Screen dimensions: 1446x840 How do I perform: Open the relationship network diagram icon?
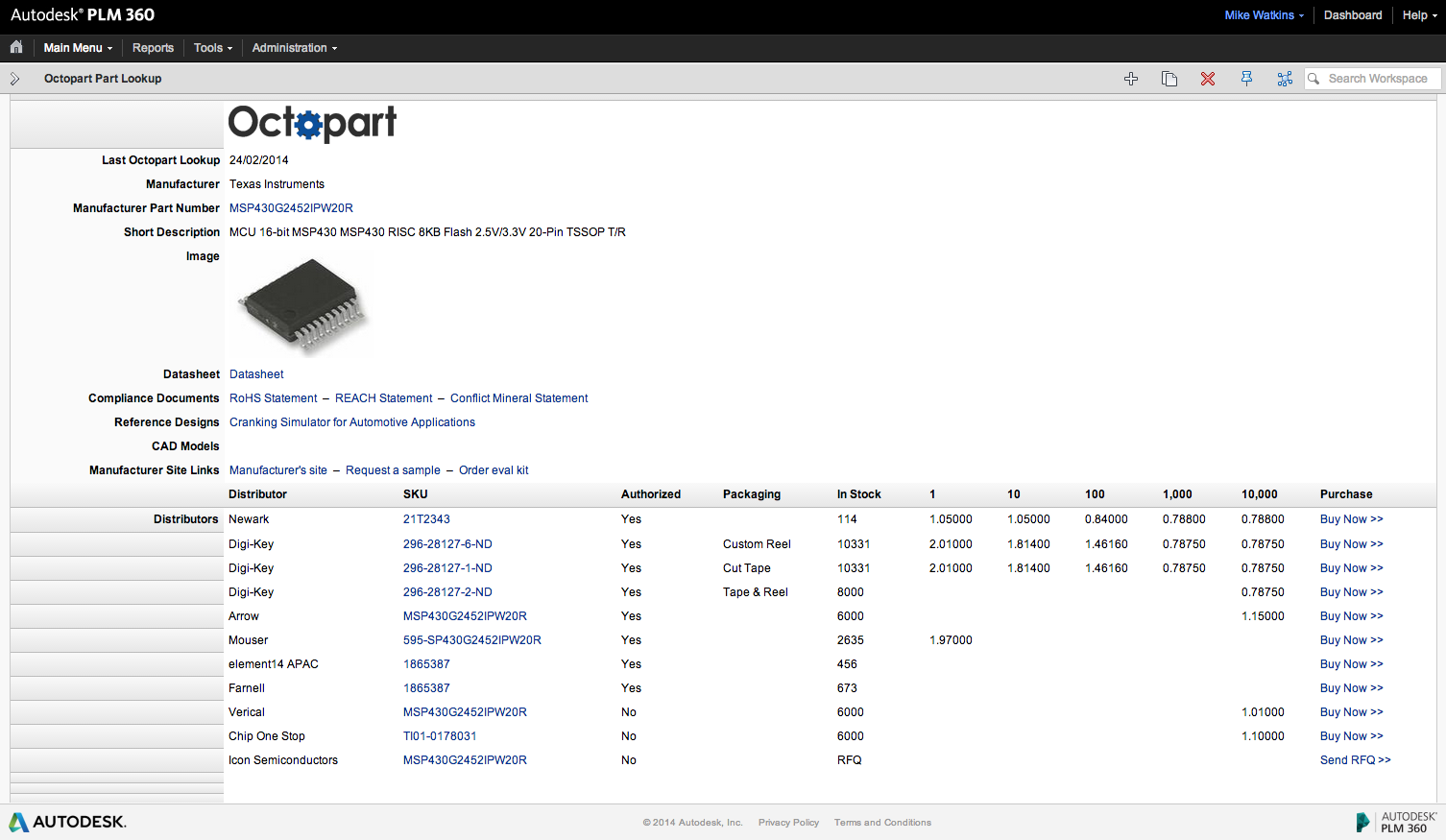coord(1285,79)
